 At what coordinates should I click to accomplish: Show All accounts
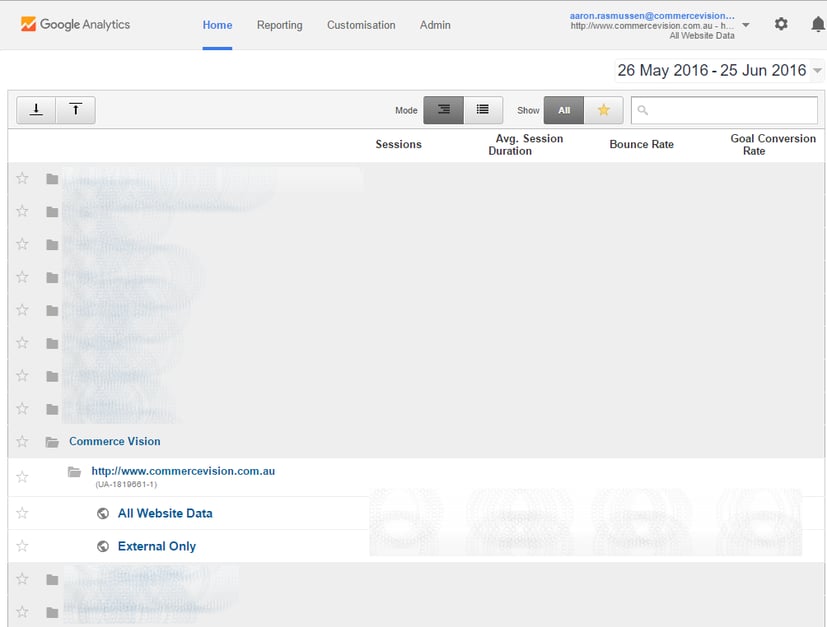pyautogui.click(x=564, y=110)
